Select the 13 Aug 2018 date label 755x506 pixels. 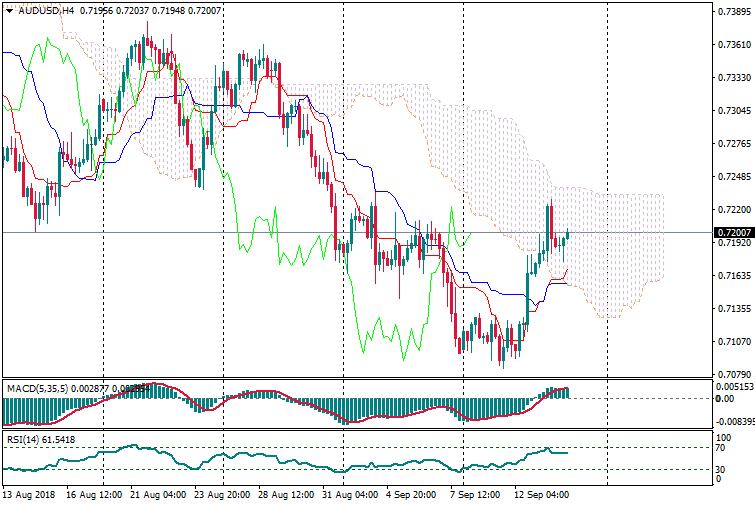click(x=28, y=494)
